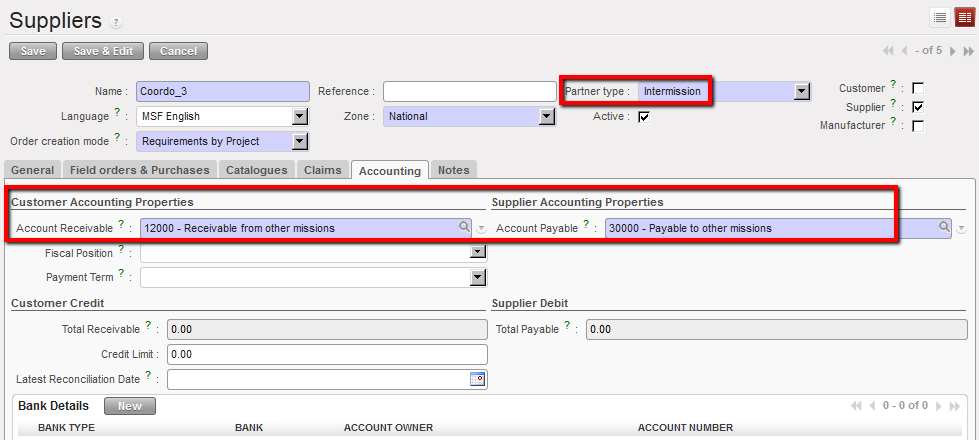Open the Partner type dropdown
Image resolution: width=979 pixels, height=440 pixels.
[x=801, y=92]
